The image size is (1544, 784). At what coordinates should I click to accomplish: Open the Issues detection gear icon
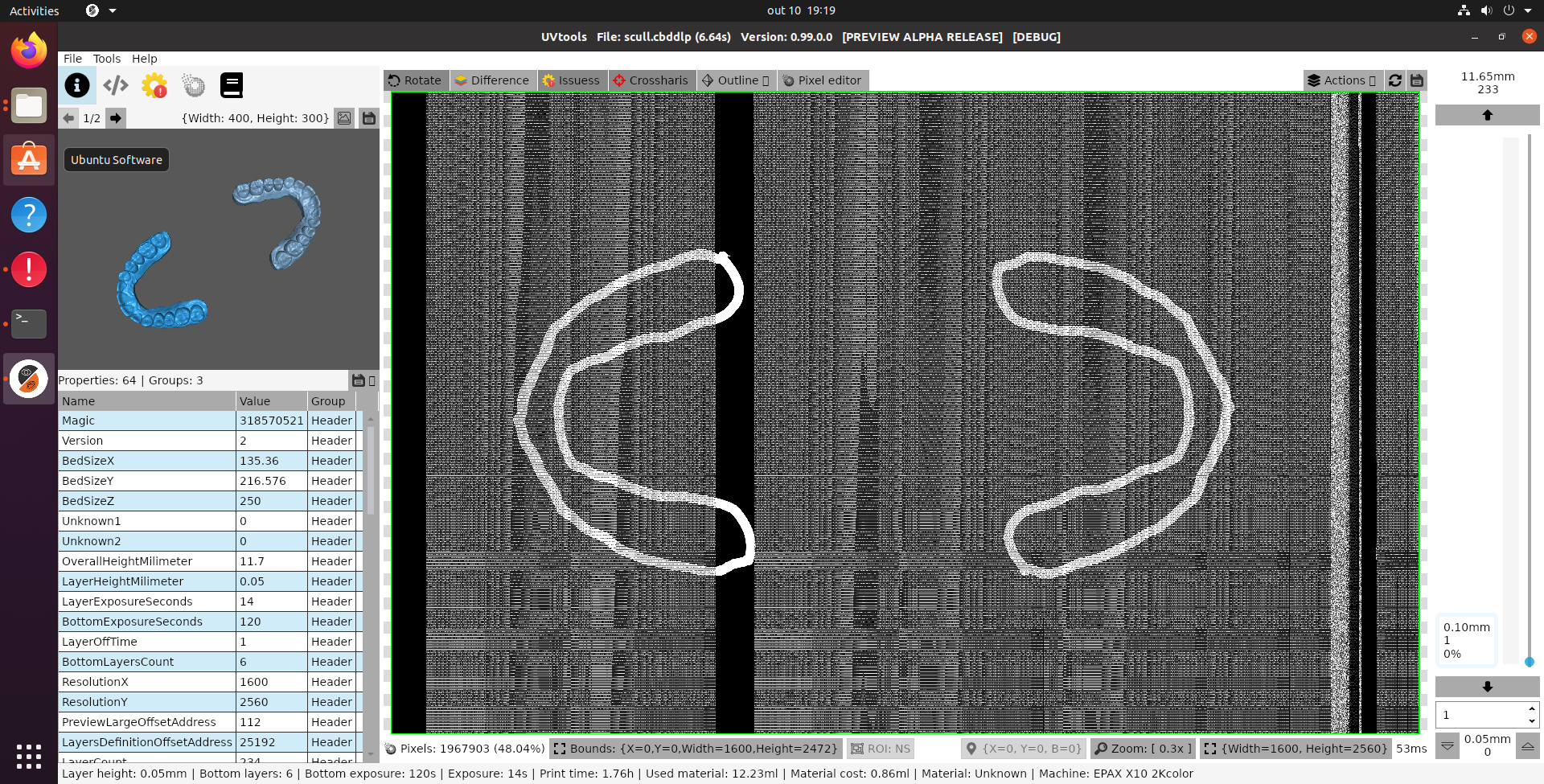coord(154,85)
